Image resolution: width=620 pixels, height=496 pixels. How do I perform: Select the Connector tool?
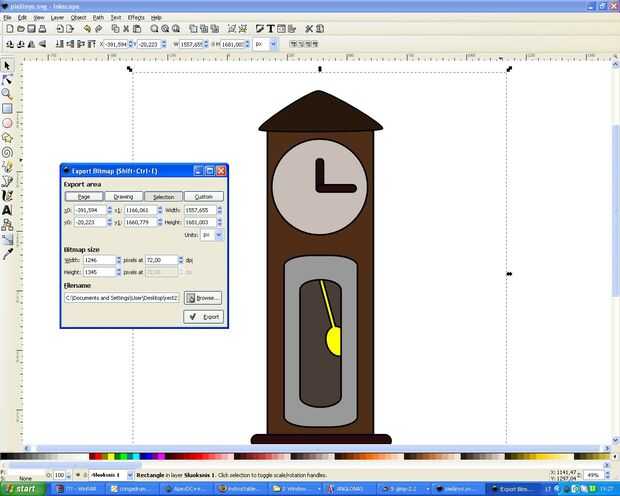[7, 225]
